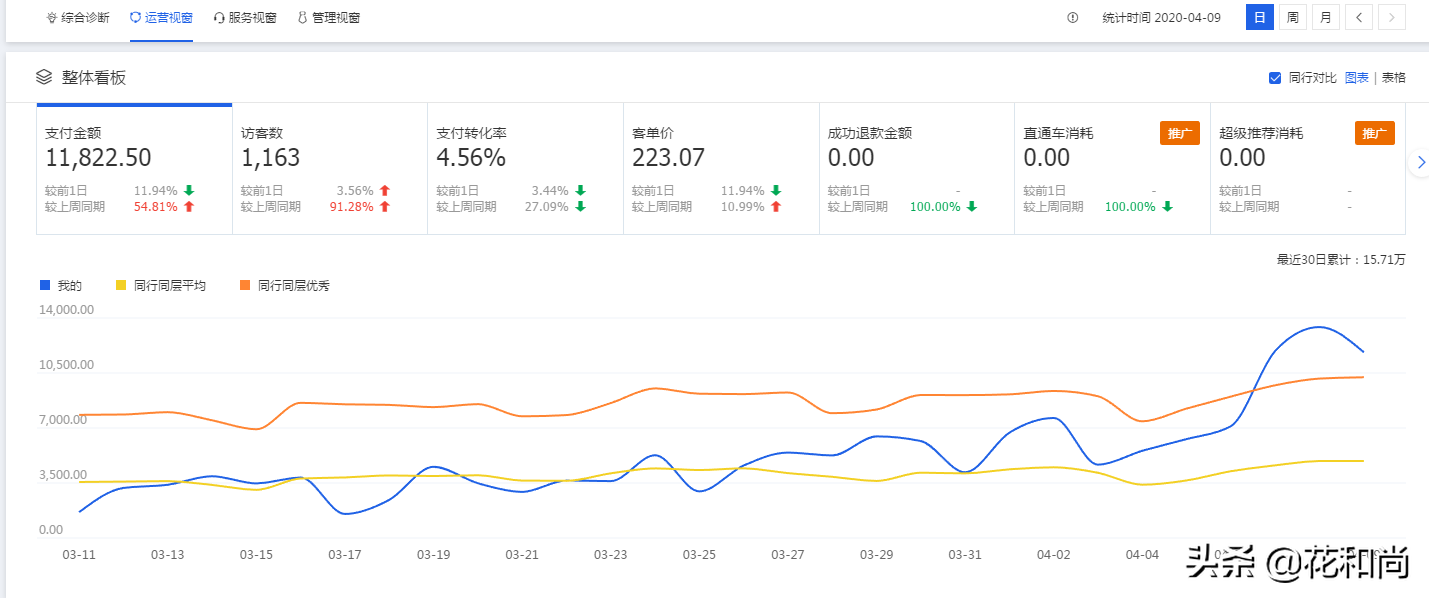Switch to 月 monthly view

click(x=1325, y=17)
